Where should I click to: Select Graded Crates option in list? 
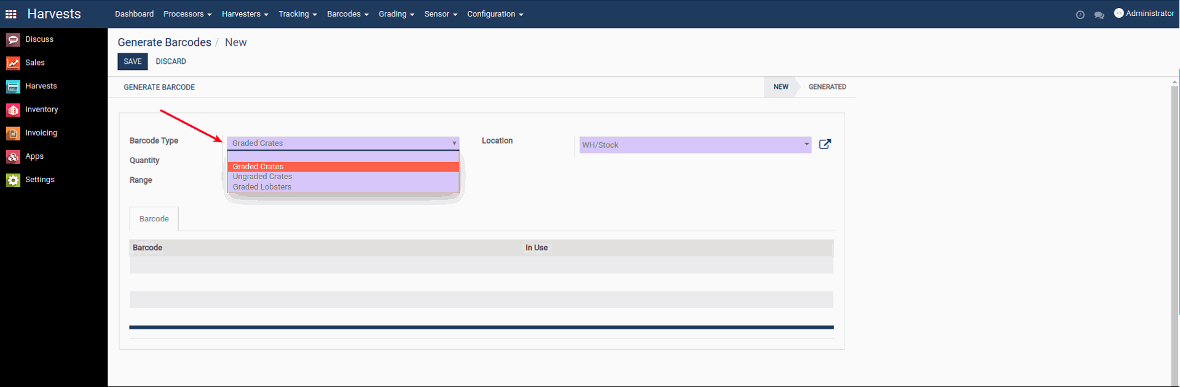coord(343,166)
